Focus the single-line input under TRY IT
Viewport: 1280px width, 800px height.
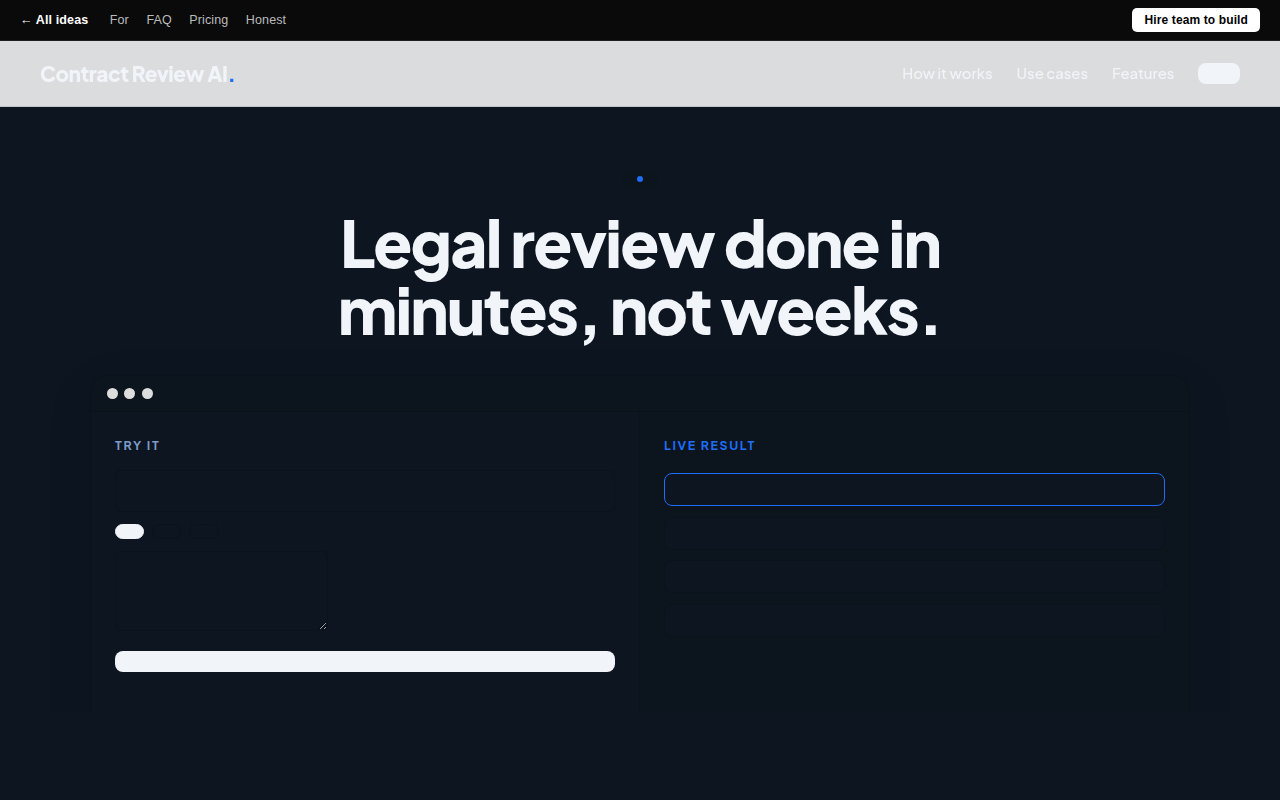pyautogui.click(x=364, y=490)
